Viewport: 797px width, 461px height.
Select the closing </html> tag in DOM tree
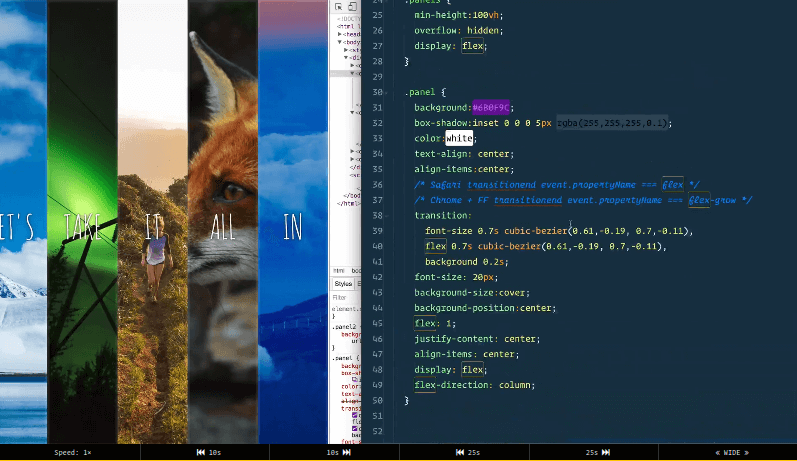coord(348,203)
